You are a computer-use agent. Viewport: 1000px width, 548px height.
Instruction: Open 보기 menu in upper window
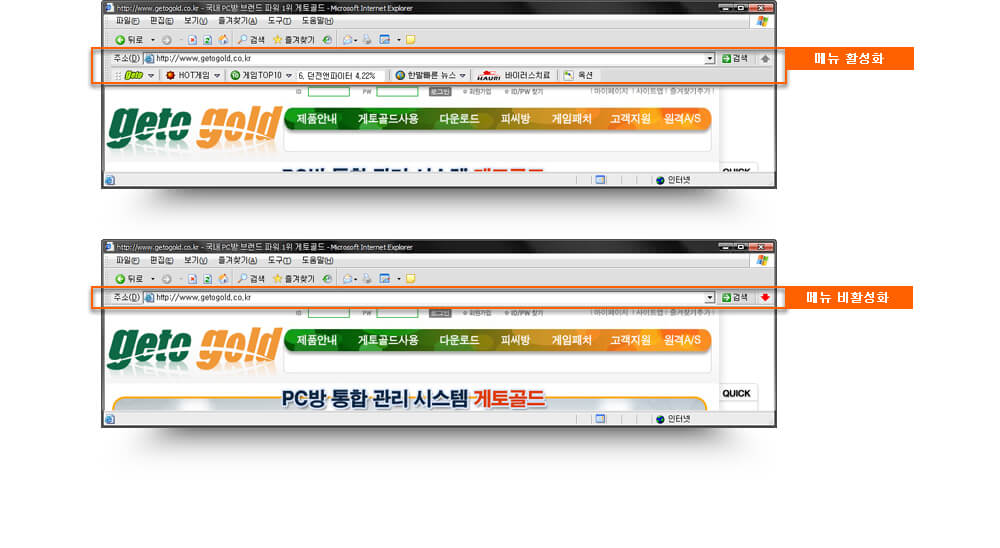195,21
